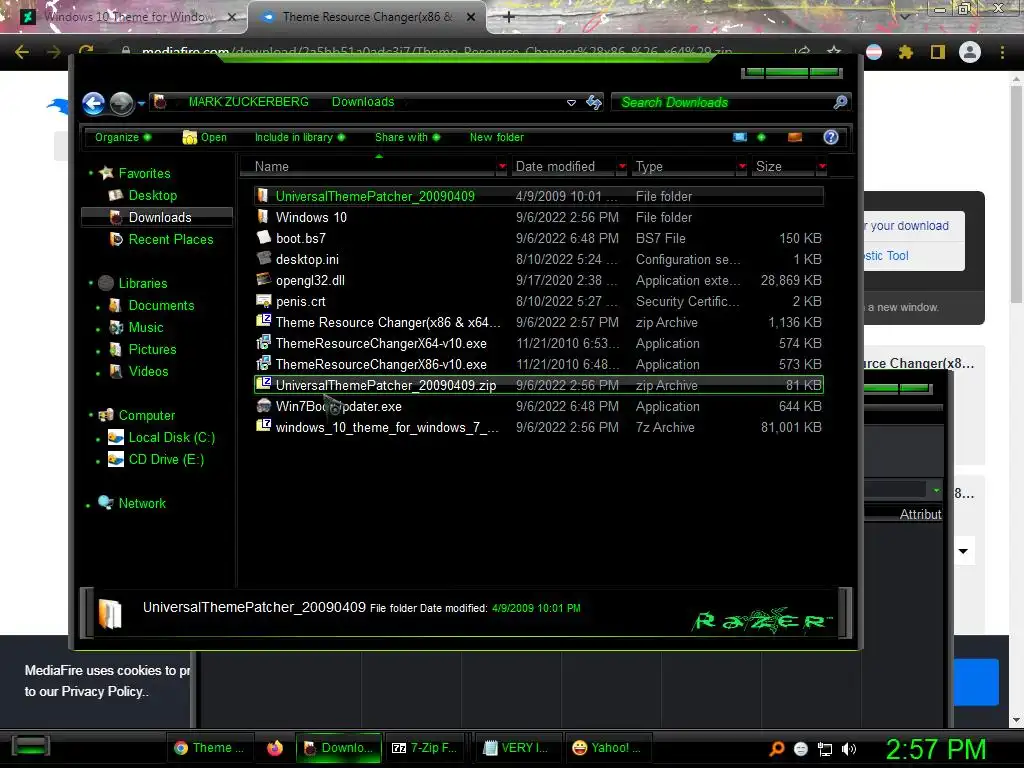Open the UniversalThemePatcher_20090409 folder icon
The width and height of the screenshot is (1024, 768).
pyautogui.click(x=263, y=195)
